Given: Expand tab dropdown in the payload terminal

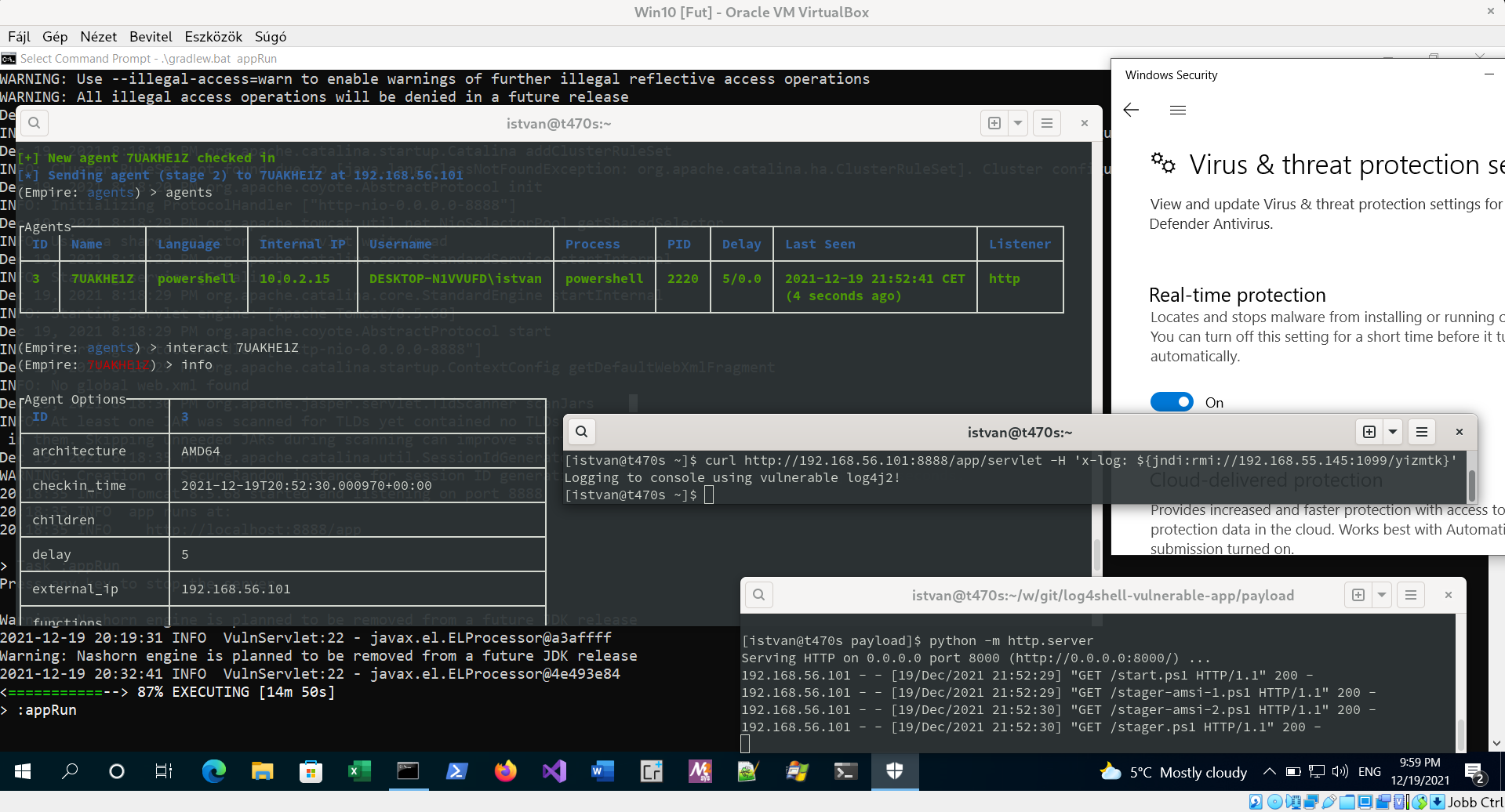Looking at the screenshot, I should pyautogui.click(x=1382, y=595).
